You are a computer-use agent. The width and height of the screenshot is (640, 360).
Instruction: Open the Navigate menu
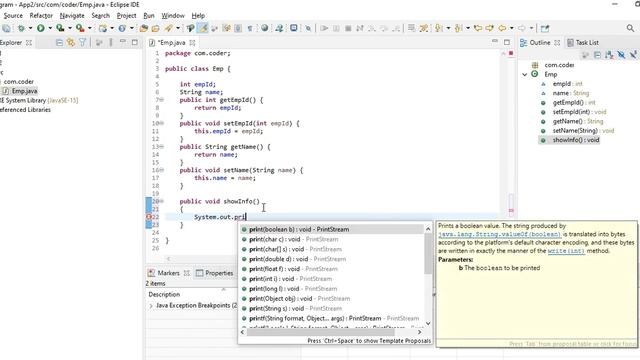72,16
